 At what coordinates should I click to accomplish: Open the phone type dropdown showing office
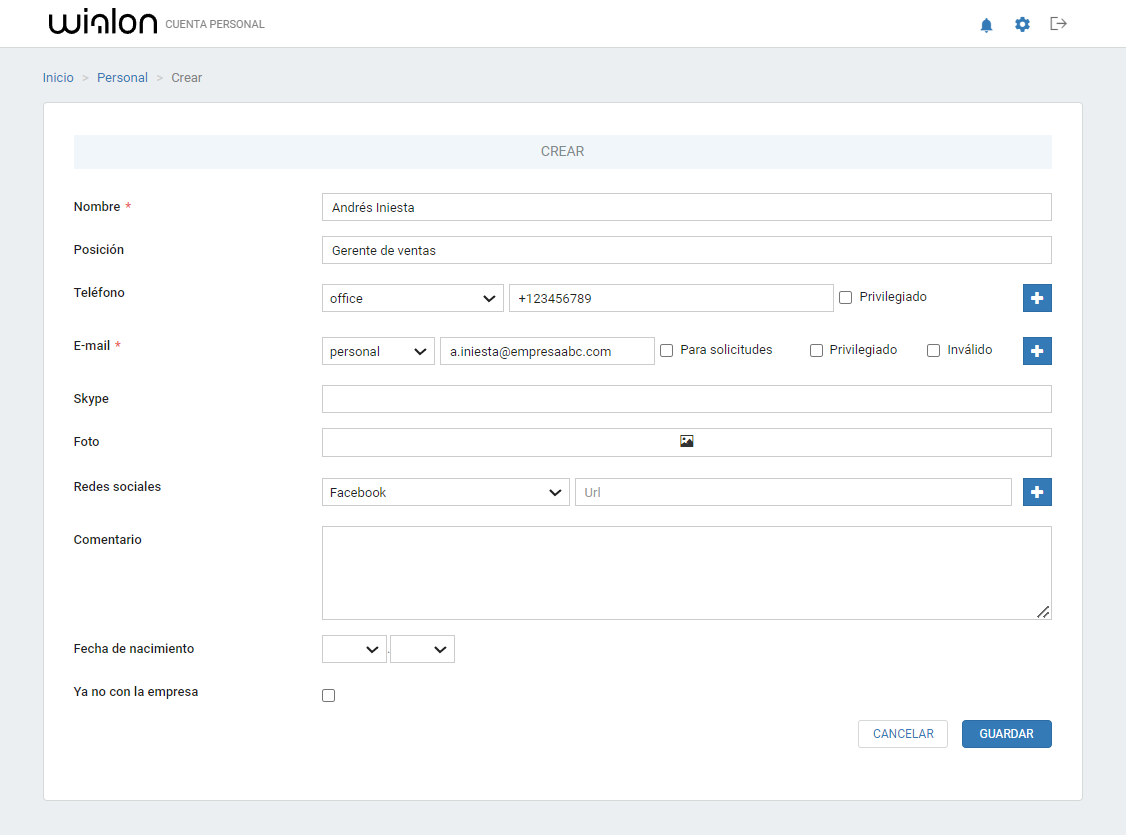pyautogui.click(x=412, y=298)
